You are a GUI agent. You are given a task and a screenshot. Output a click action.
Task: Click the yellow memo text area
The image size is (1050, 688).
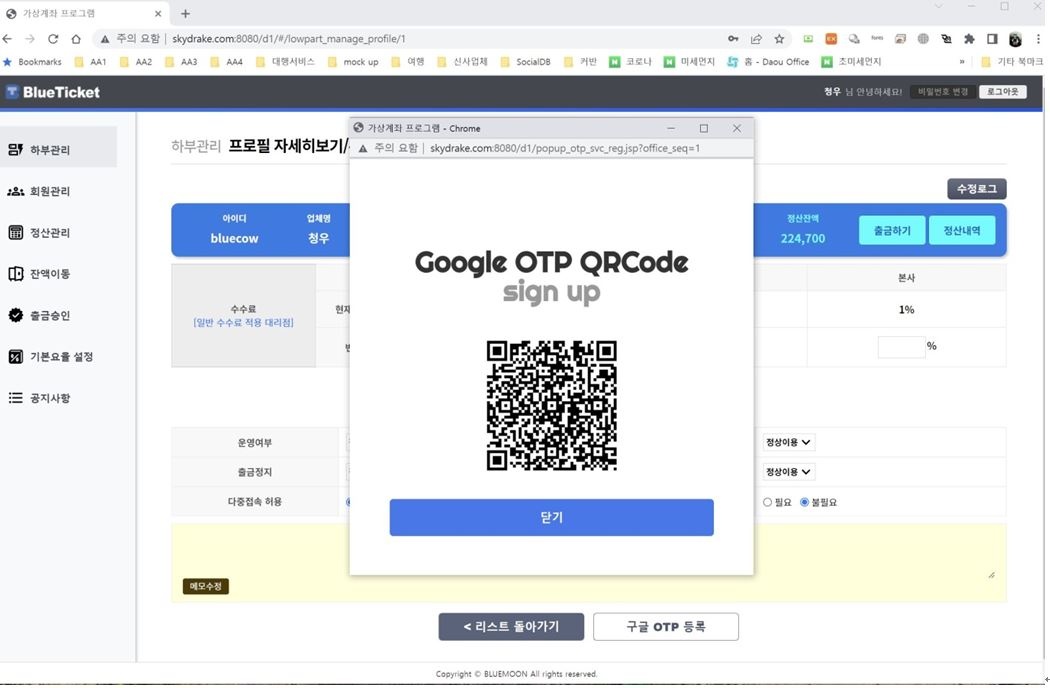point(589,563)
